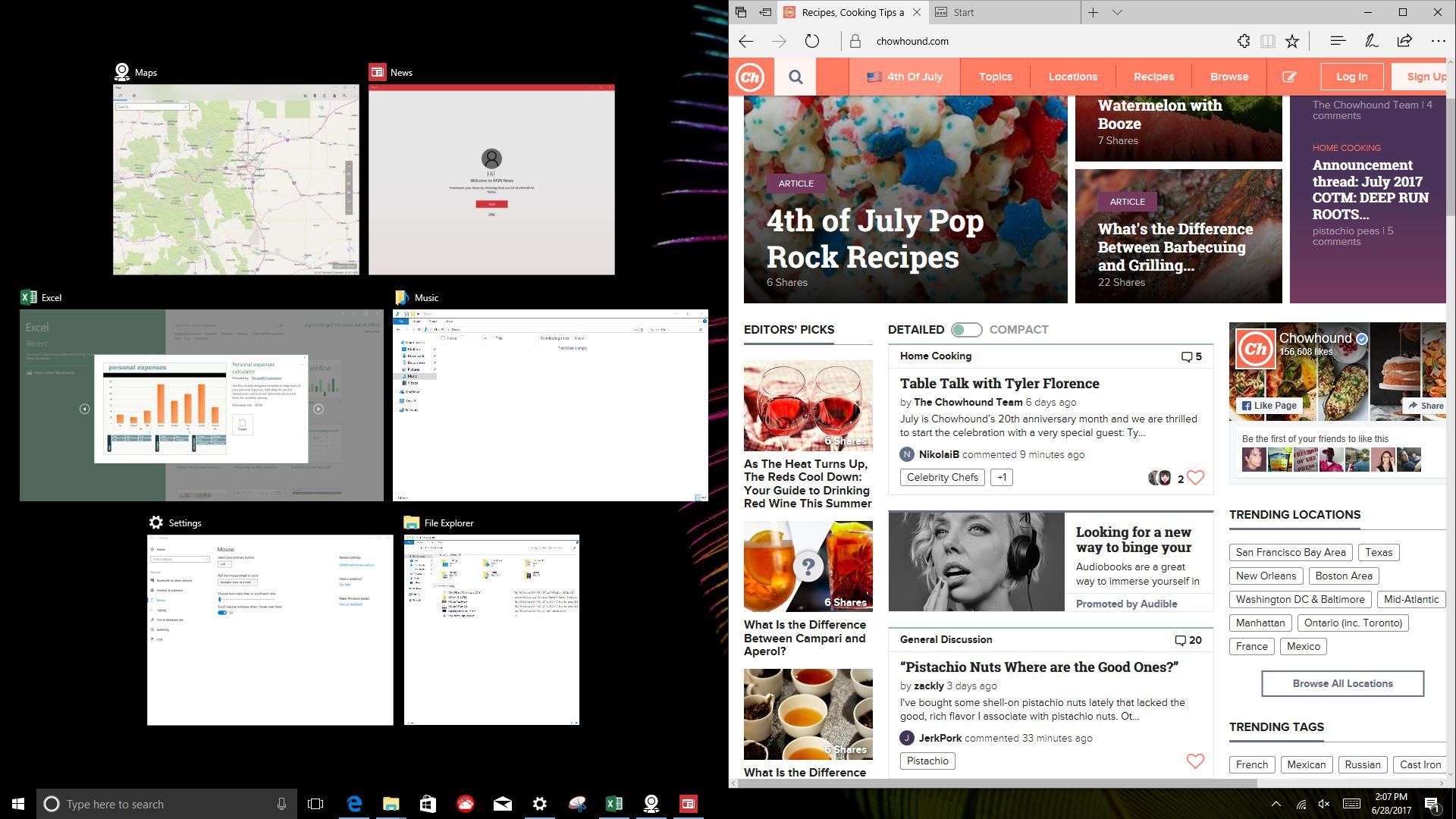This screenshot has width=1456, height=819.
Task: Expand the +1 tags button
Action: coord(1002,478)
